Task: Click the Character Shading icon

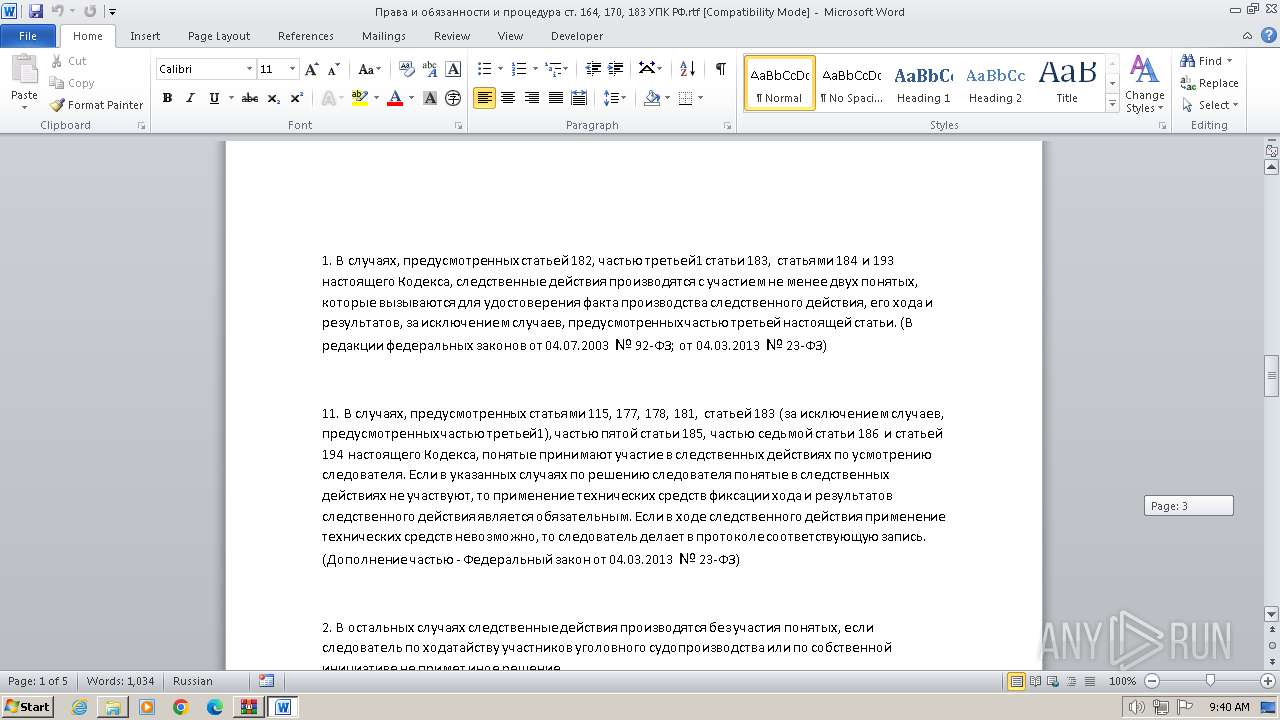Action: 430,98
